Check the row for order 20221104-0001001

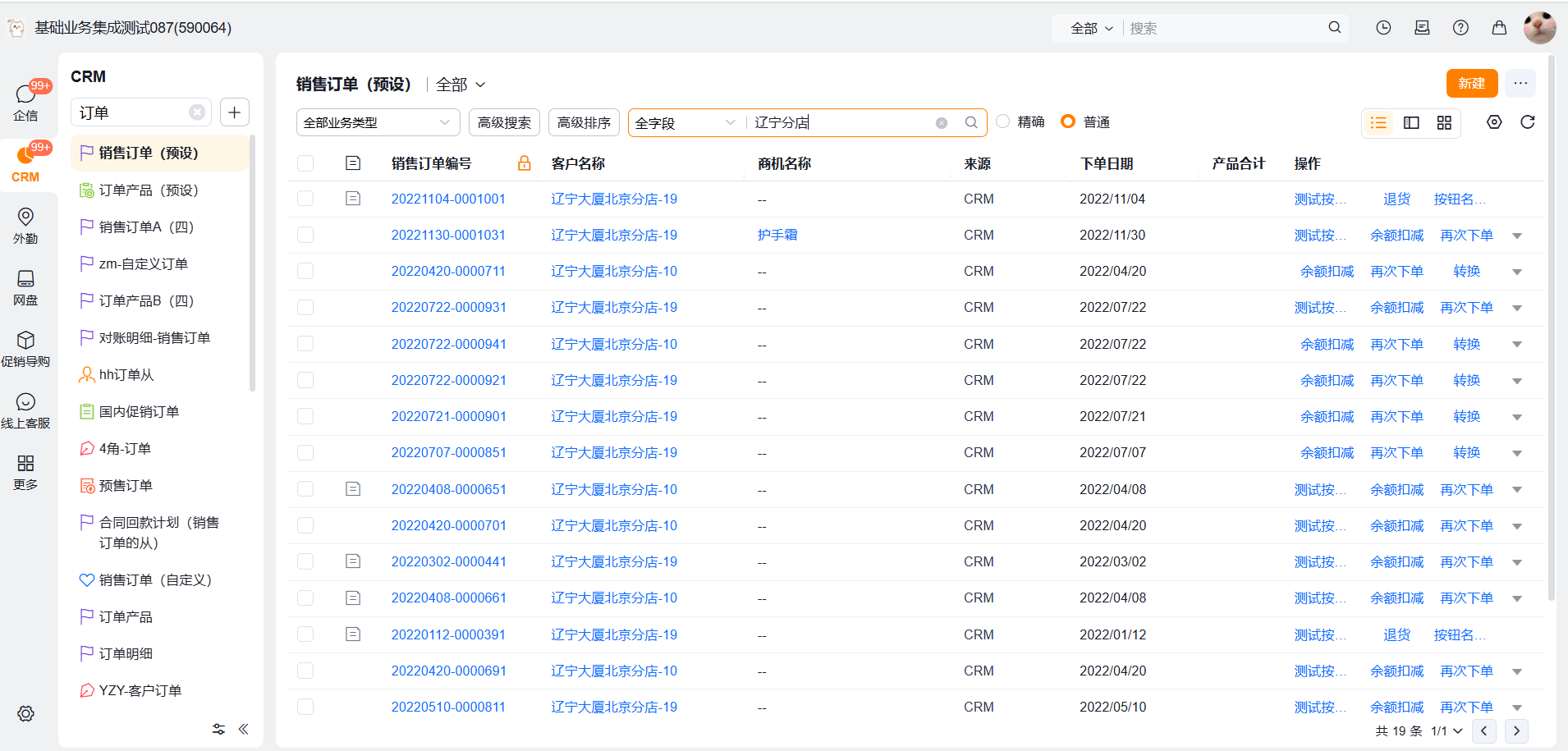pyautogui.click(x=305, y=199)
